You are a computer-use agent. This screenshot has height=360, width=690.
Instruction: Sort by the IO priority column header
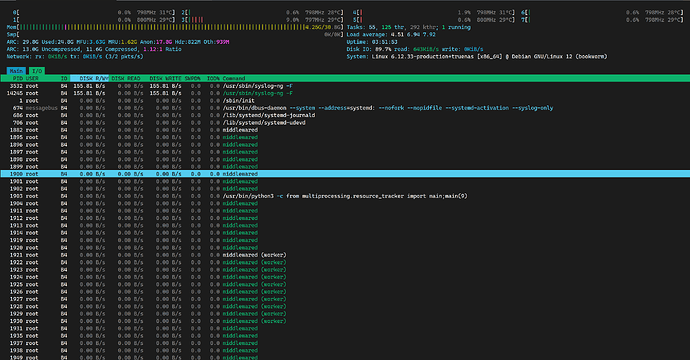point(64,78)
